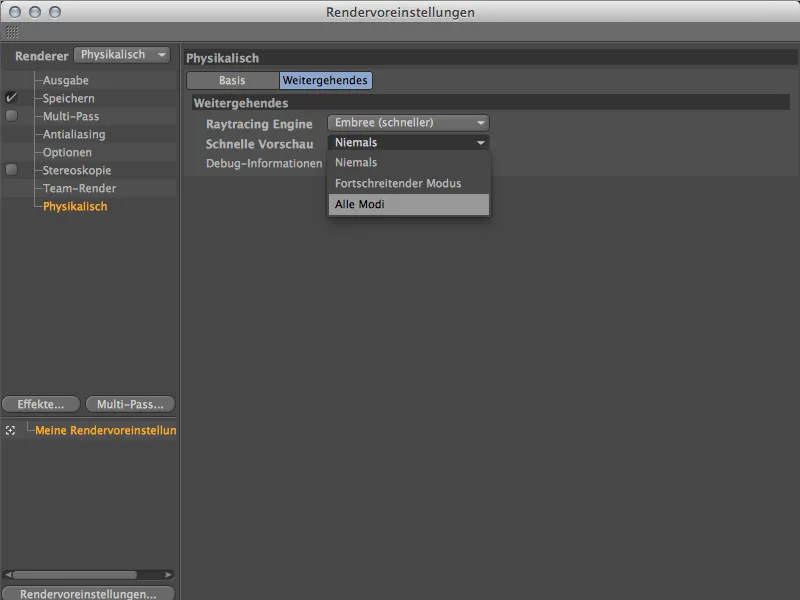This screenshot has height=600, width=800.
Task: Select the Meine Rendervoreinstellungen preset
Action: [x=110, y=429]
